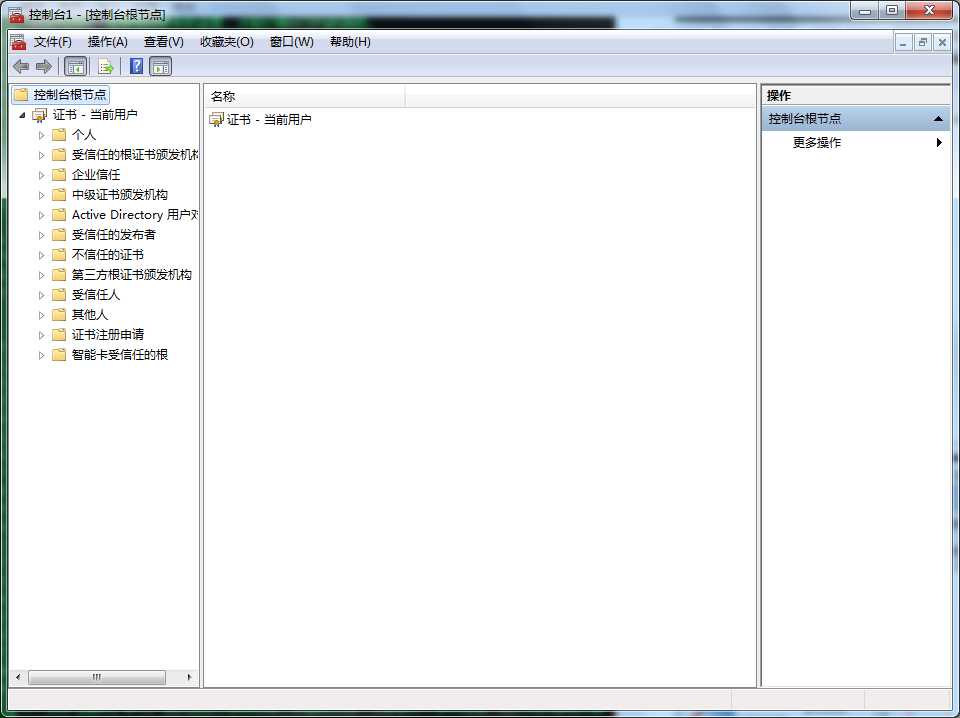
Task: Open the 帮助(H) menu
Action: tap(350, 42)
